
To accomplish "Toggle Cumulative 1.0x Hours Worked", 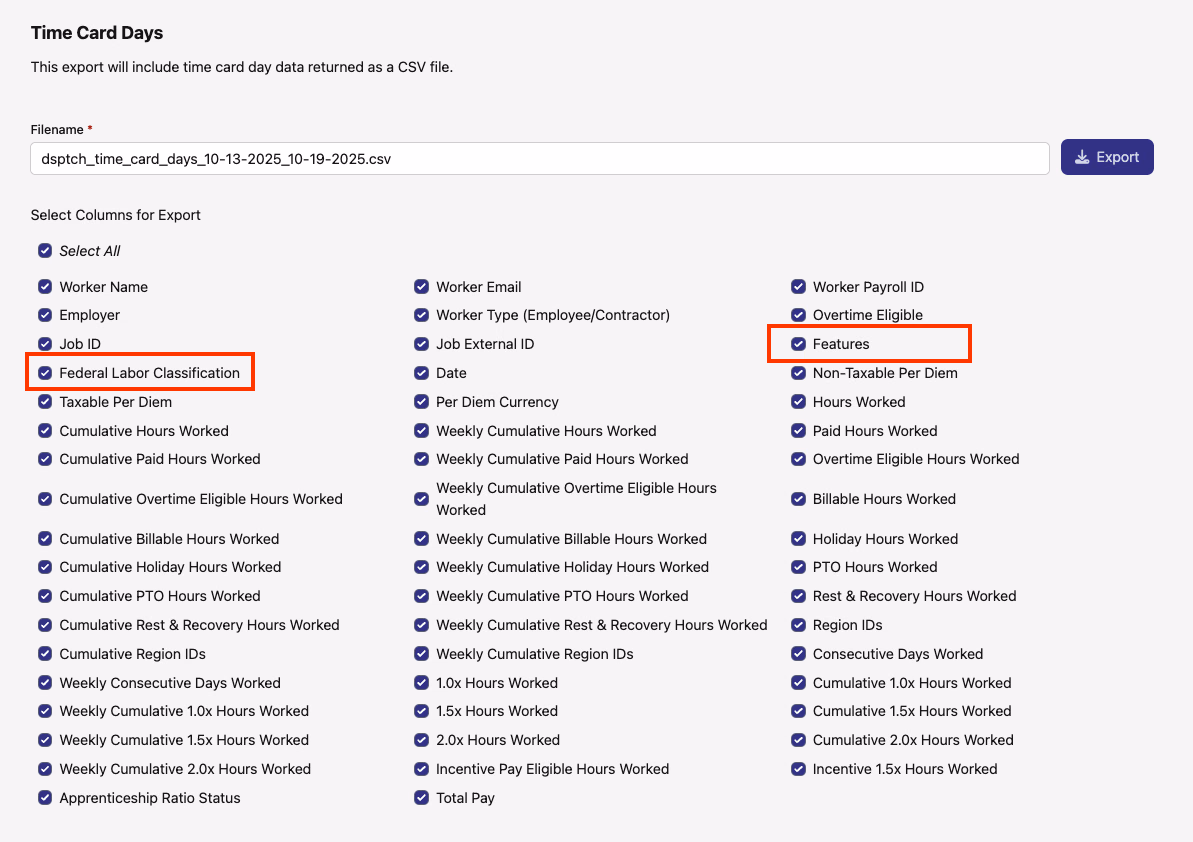I will click(x=798, y=682).
